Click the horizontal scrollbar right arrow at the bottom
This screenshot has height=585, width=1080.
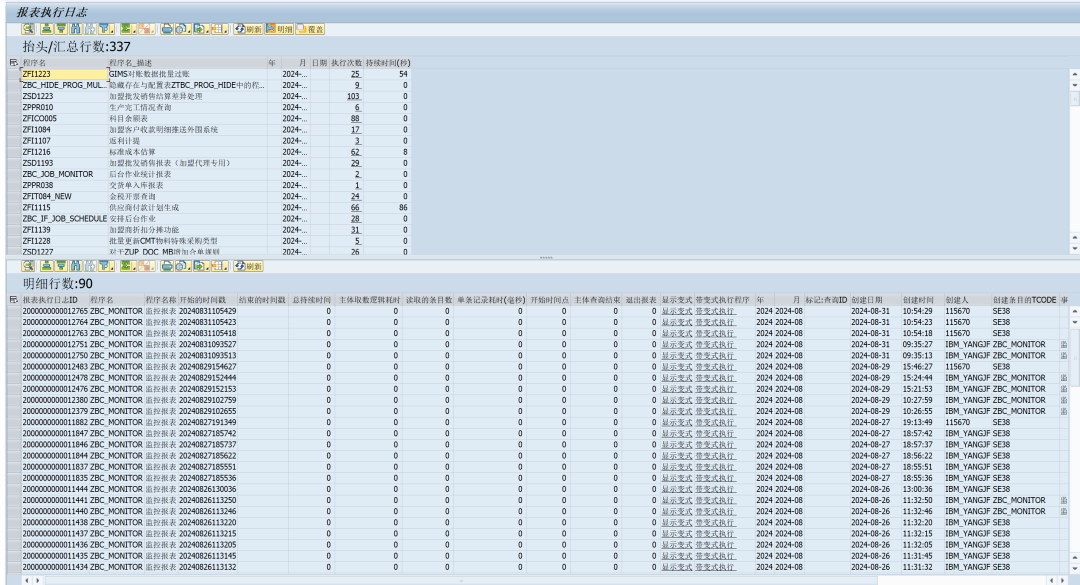pos(1061,581)
